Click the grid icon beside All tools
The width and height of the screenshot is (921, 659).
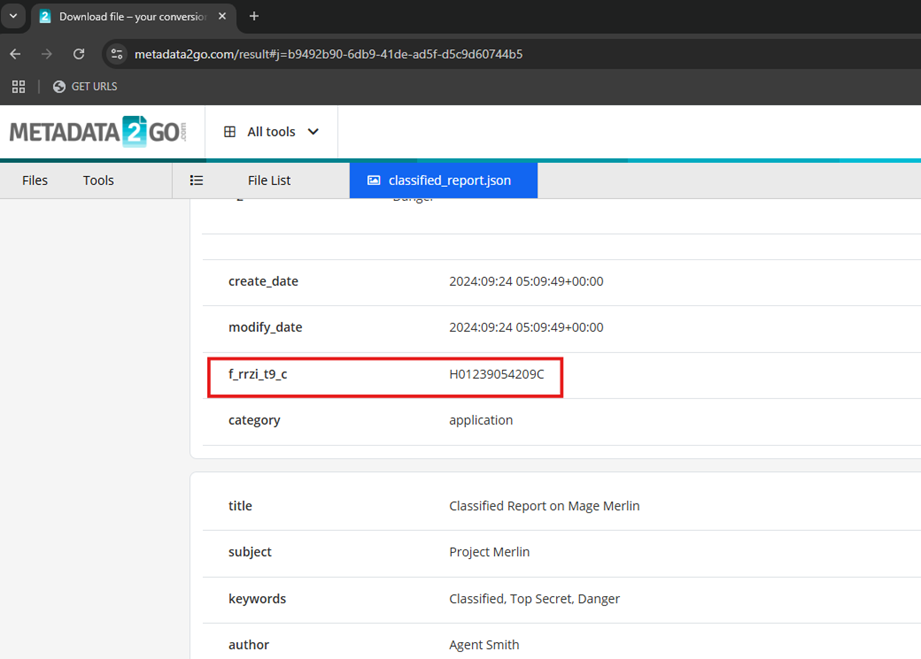(230, 132)
